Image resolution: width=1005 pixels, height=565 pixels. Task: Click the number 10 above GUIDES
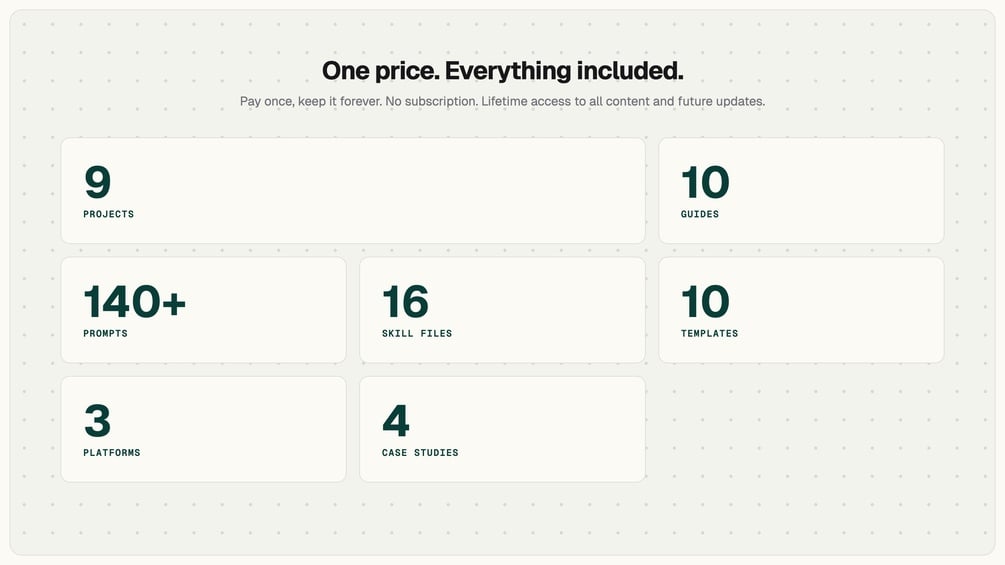(x=705, y=183)
